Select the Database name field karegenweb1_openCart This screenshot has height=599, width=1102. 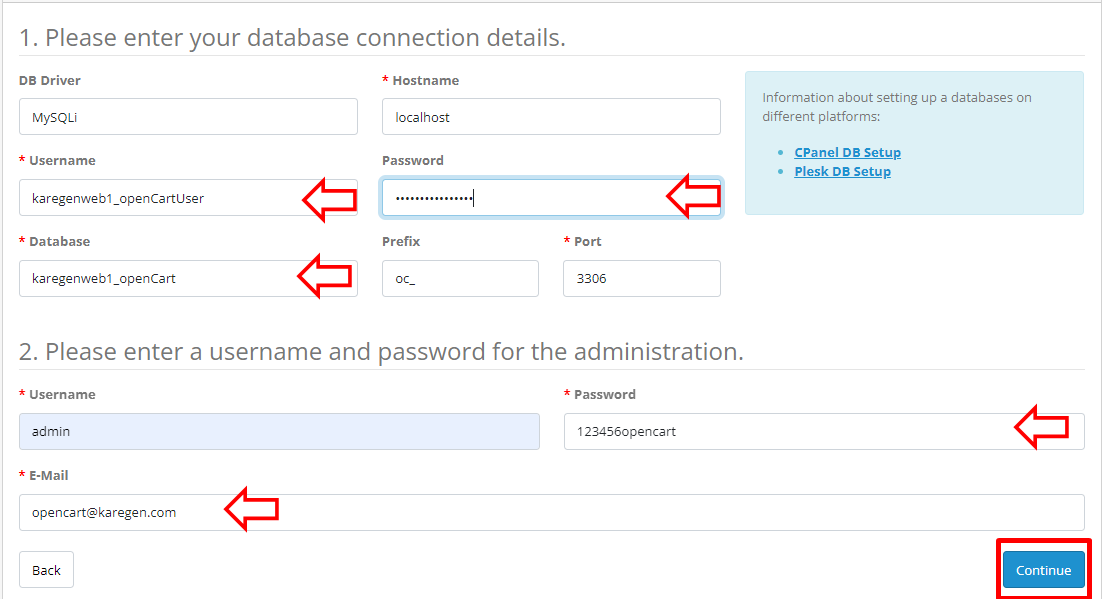[x=188, y=278]
